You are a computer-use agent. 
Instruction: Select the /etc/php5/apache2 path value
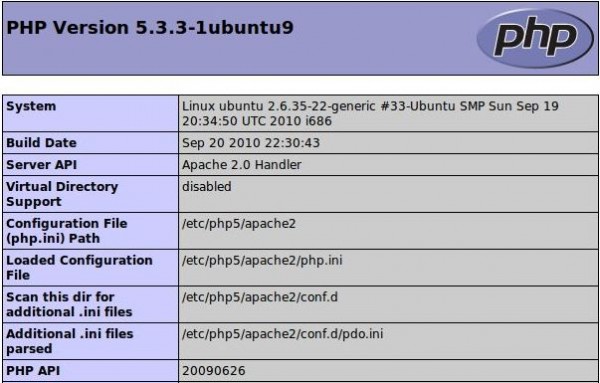(239, 223)
